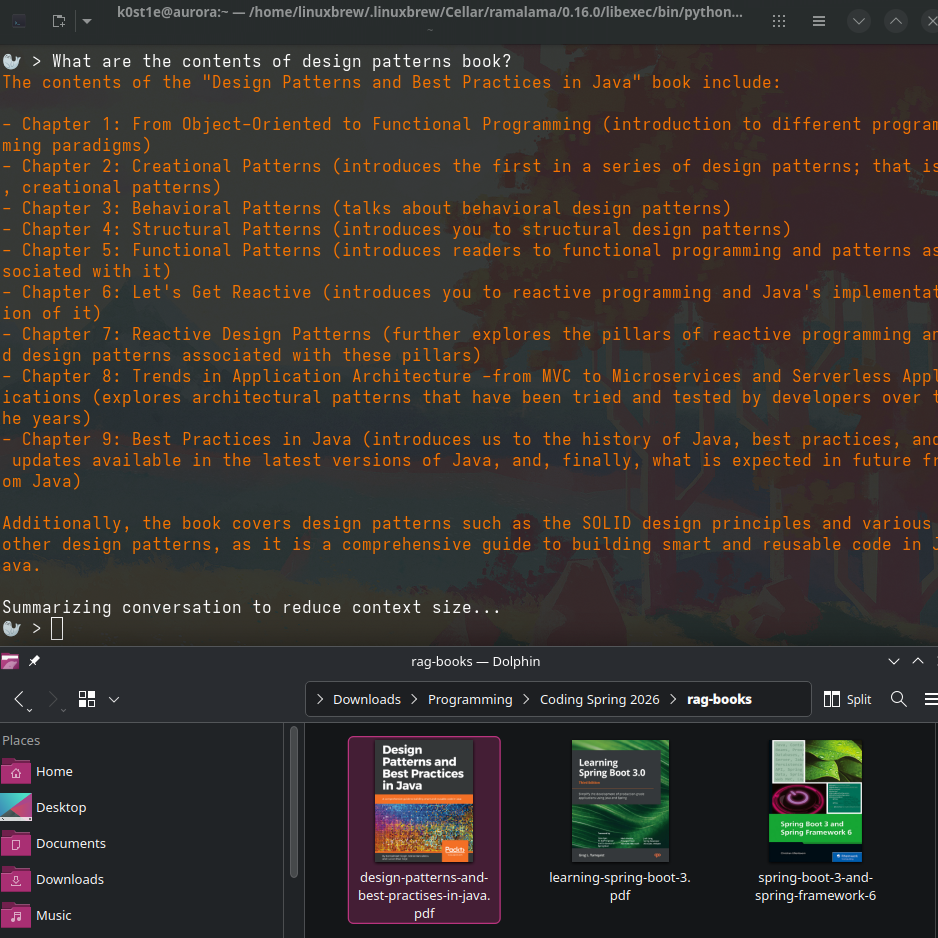The height and width of the screenshot is (938, 938).
Task: Click the Chapter 4: Structural Patterns line
Action: pyautogui.click(x=397, y=229)
